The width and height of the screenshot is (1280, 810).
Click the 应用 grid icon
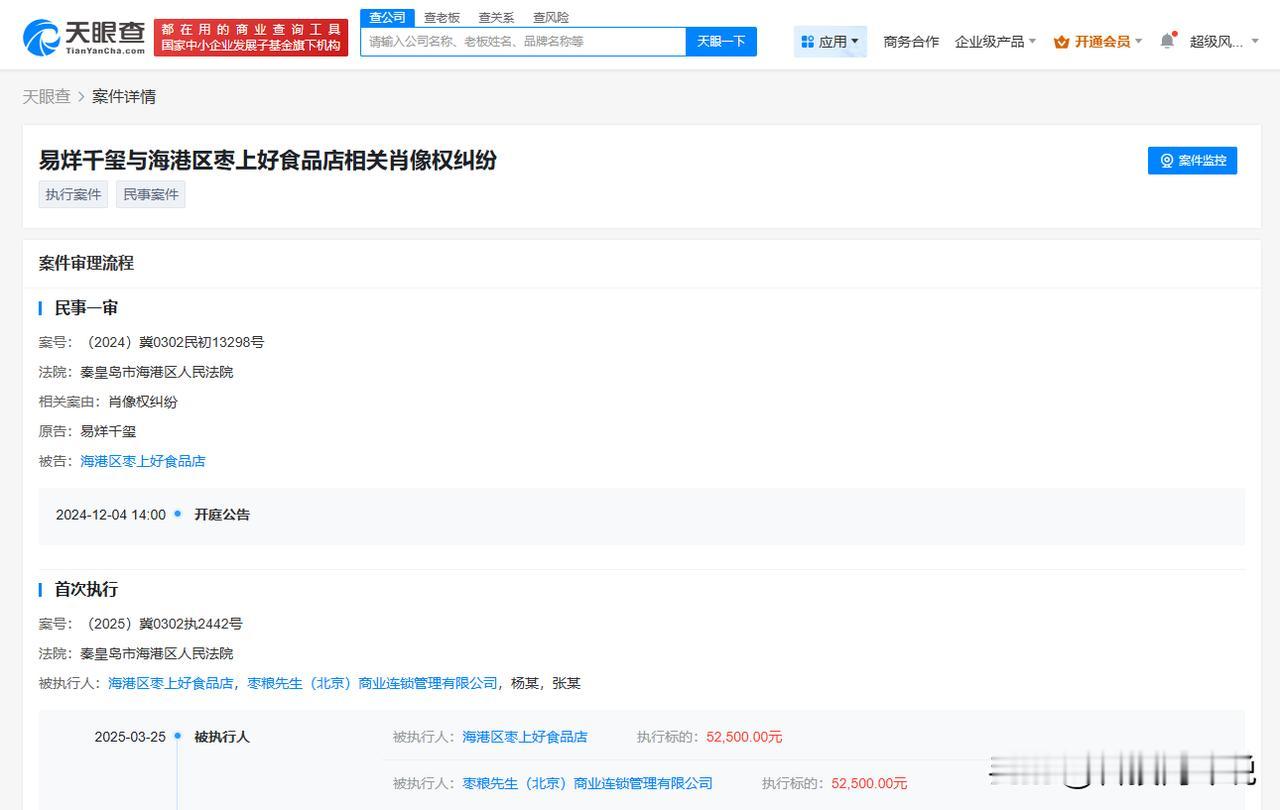point(808,42)
